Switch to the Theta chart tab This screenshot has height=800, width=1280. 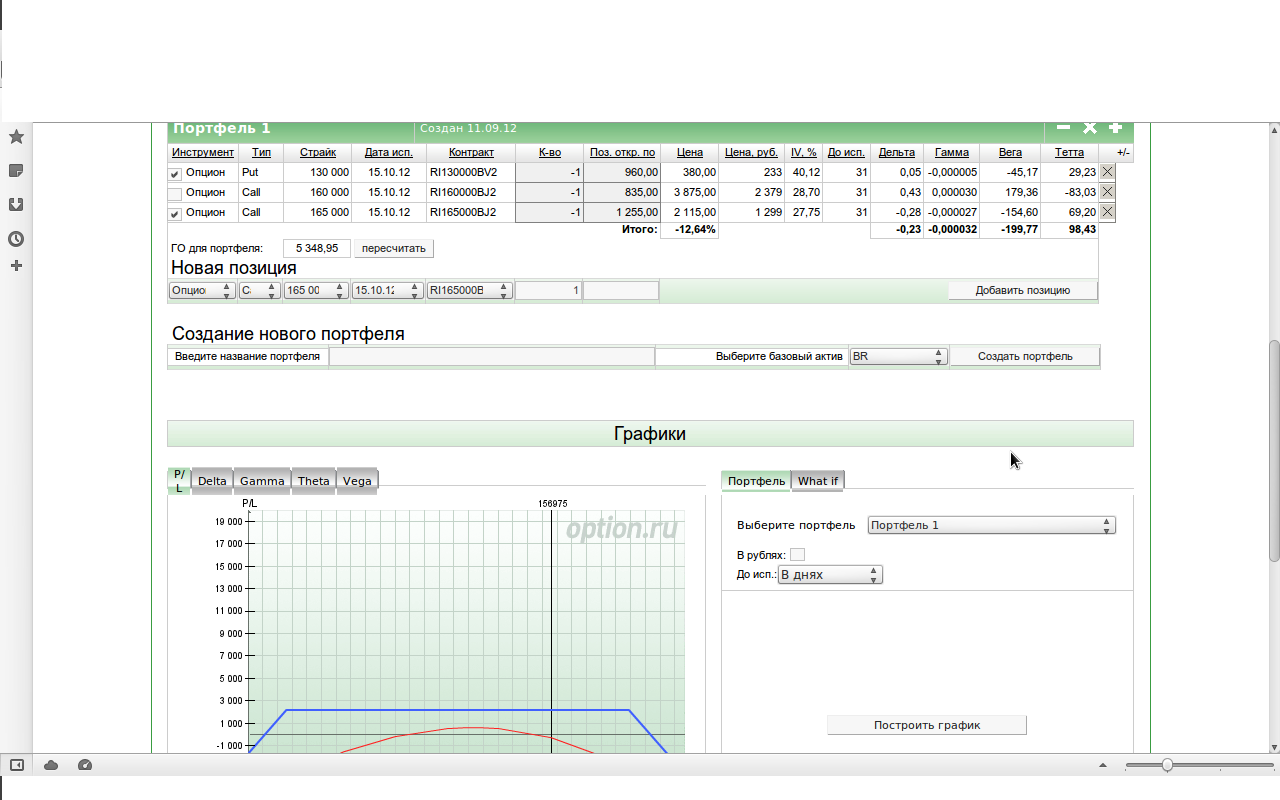313,481
